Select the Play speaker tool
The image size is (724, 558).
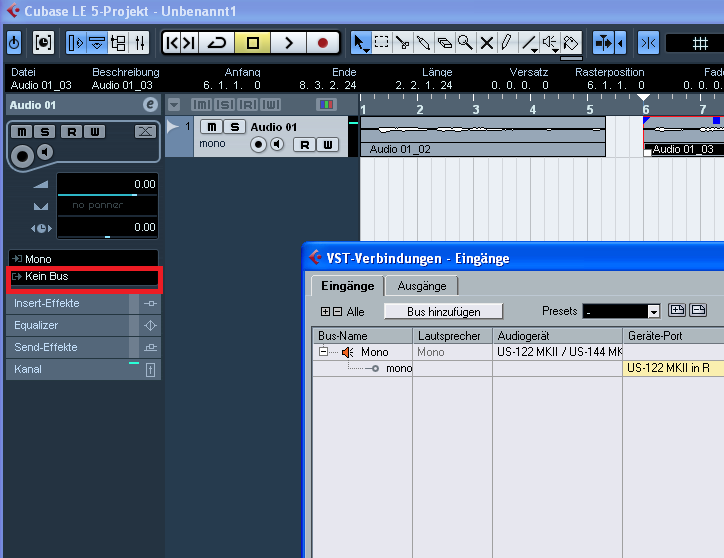(x=550, y=43)
